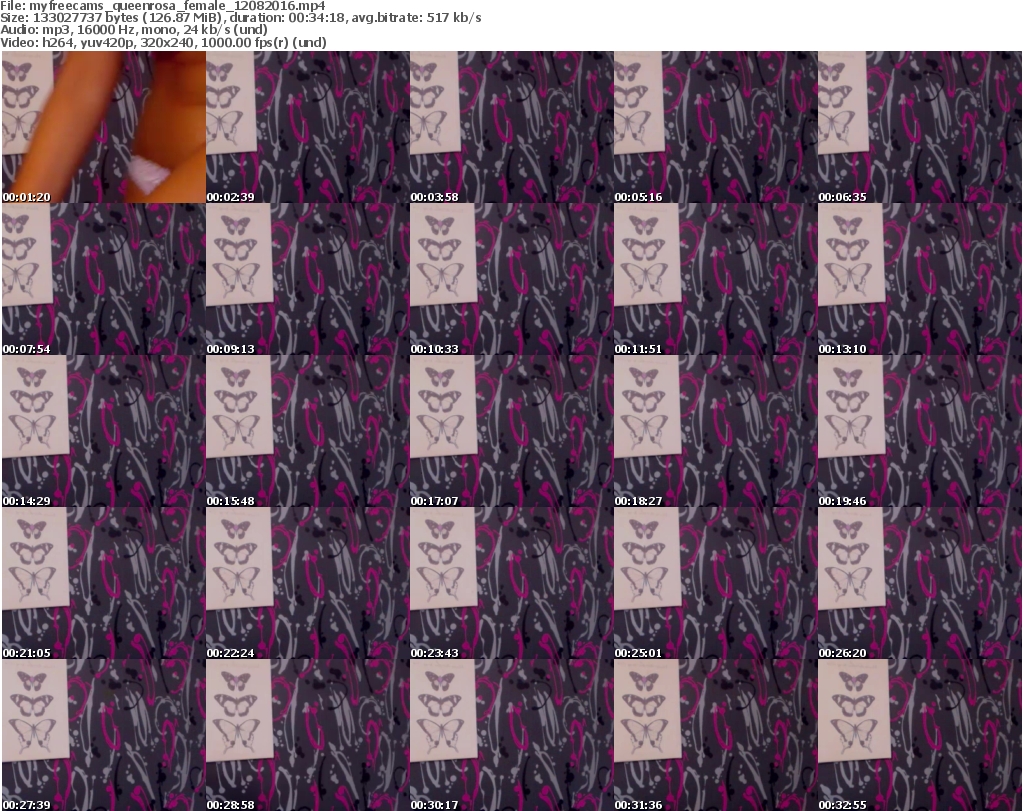Open the 00:17:07 thumbnail
1024x811 pixels.
[511, 431]
